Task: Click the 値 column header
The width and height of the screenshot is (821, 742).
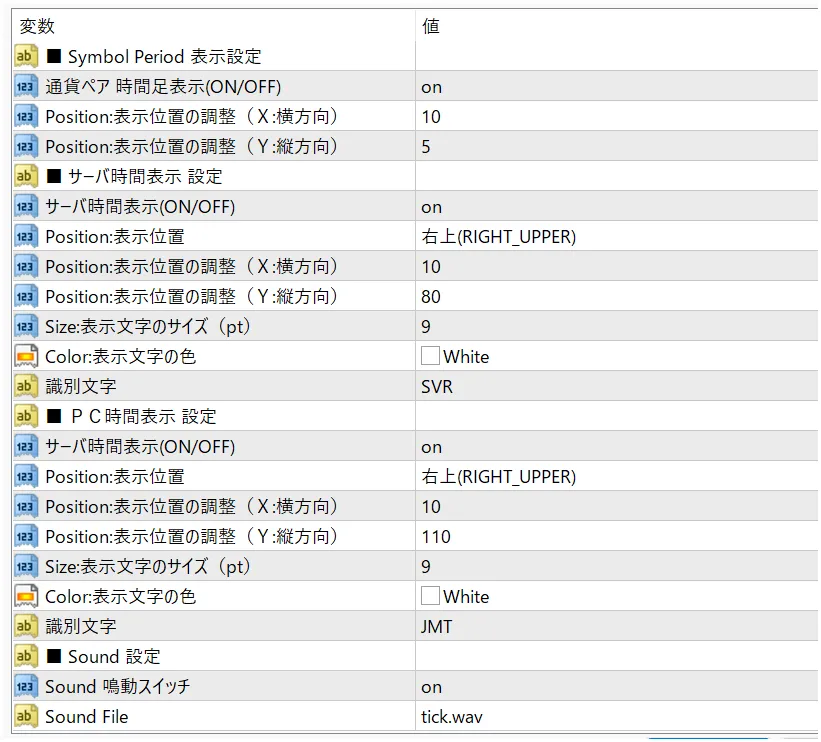Action: pyautogui.click(x=431, y=26)
